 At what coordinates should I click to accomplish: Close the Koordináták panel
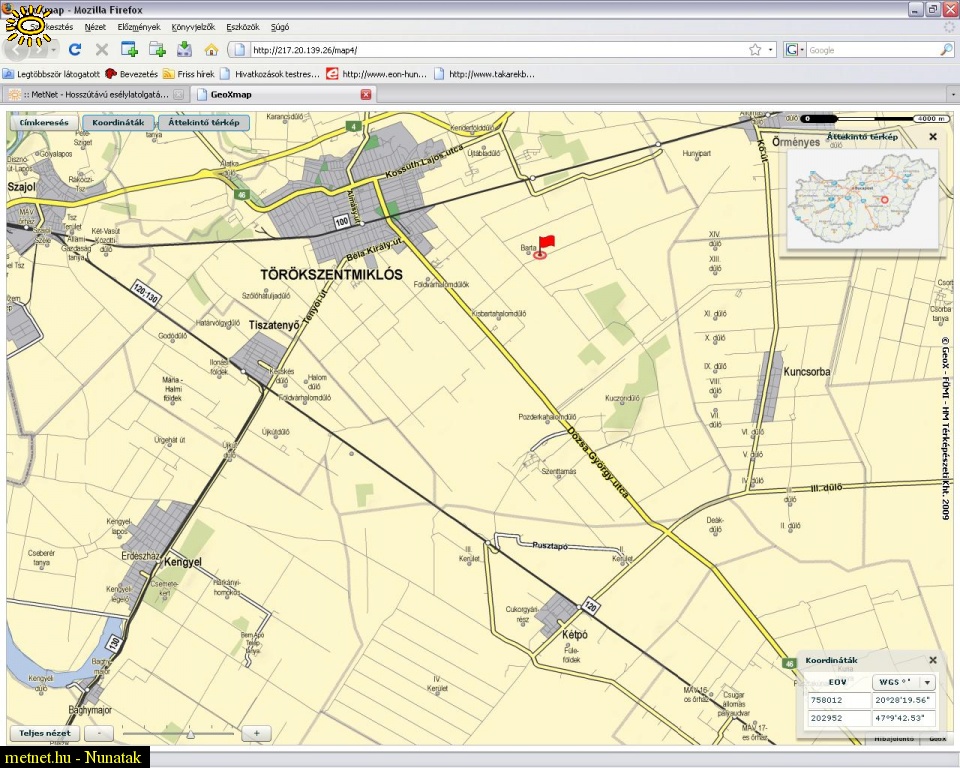(x=932, y=660)
